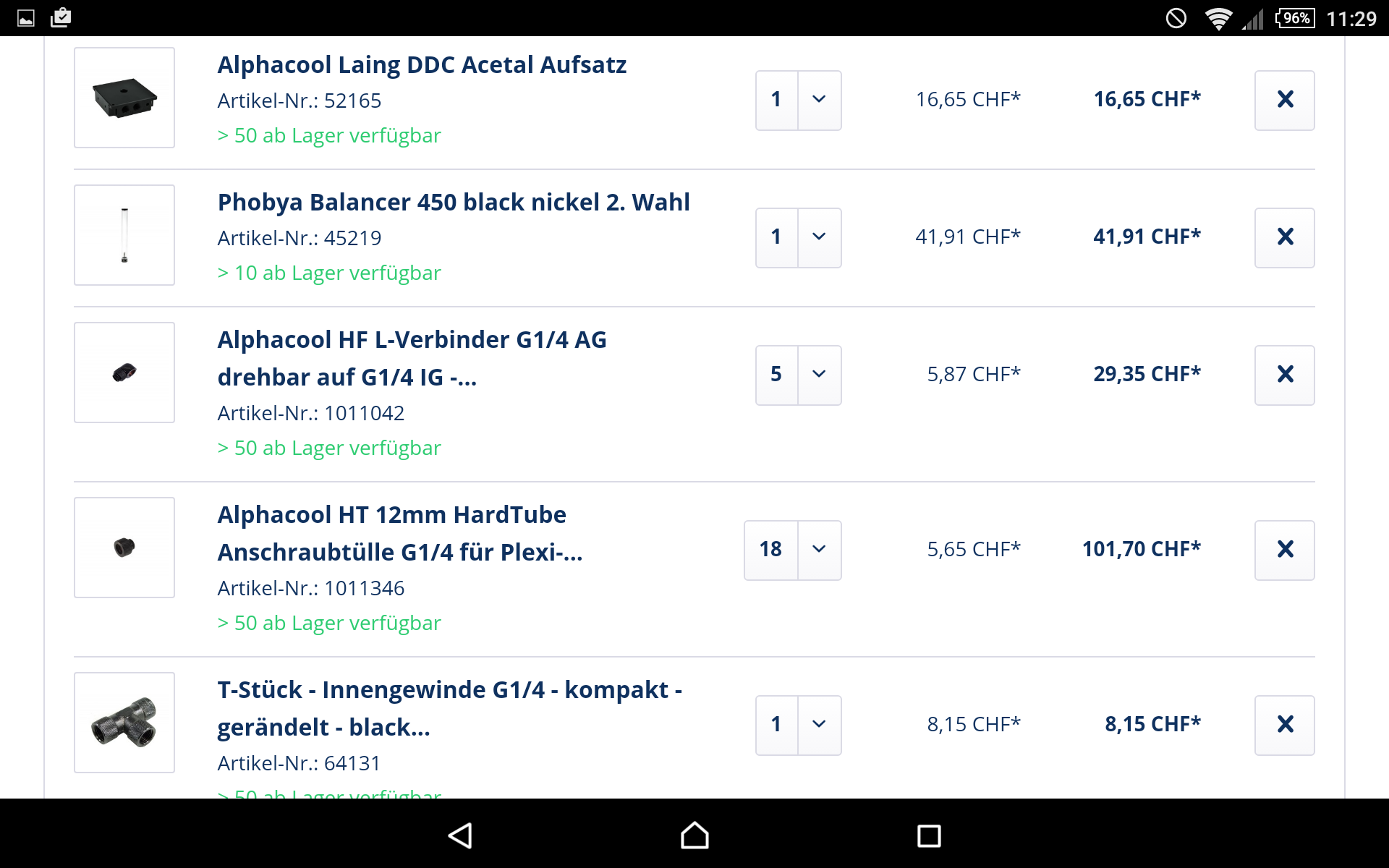Tap the Android back navigation button

click(460, 835)
